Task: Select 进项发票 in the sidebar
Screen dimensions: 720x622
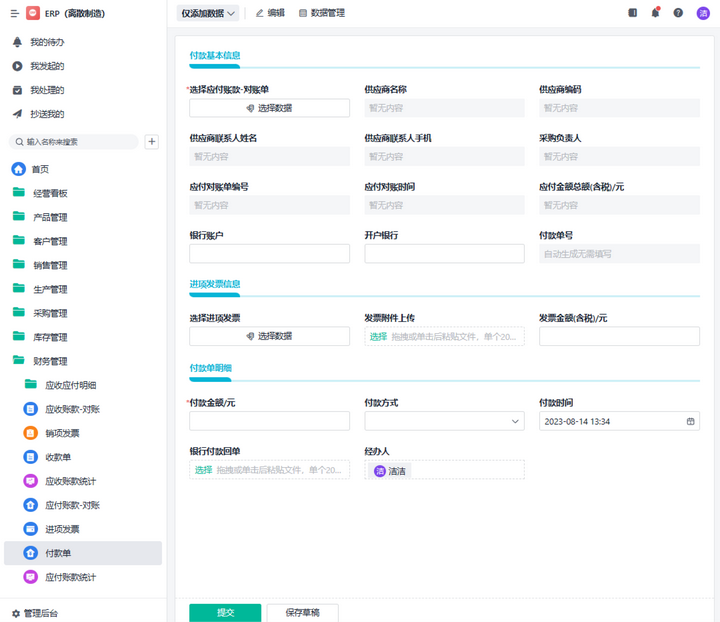Action: pyautogui.click(x=62, y=529)
